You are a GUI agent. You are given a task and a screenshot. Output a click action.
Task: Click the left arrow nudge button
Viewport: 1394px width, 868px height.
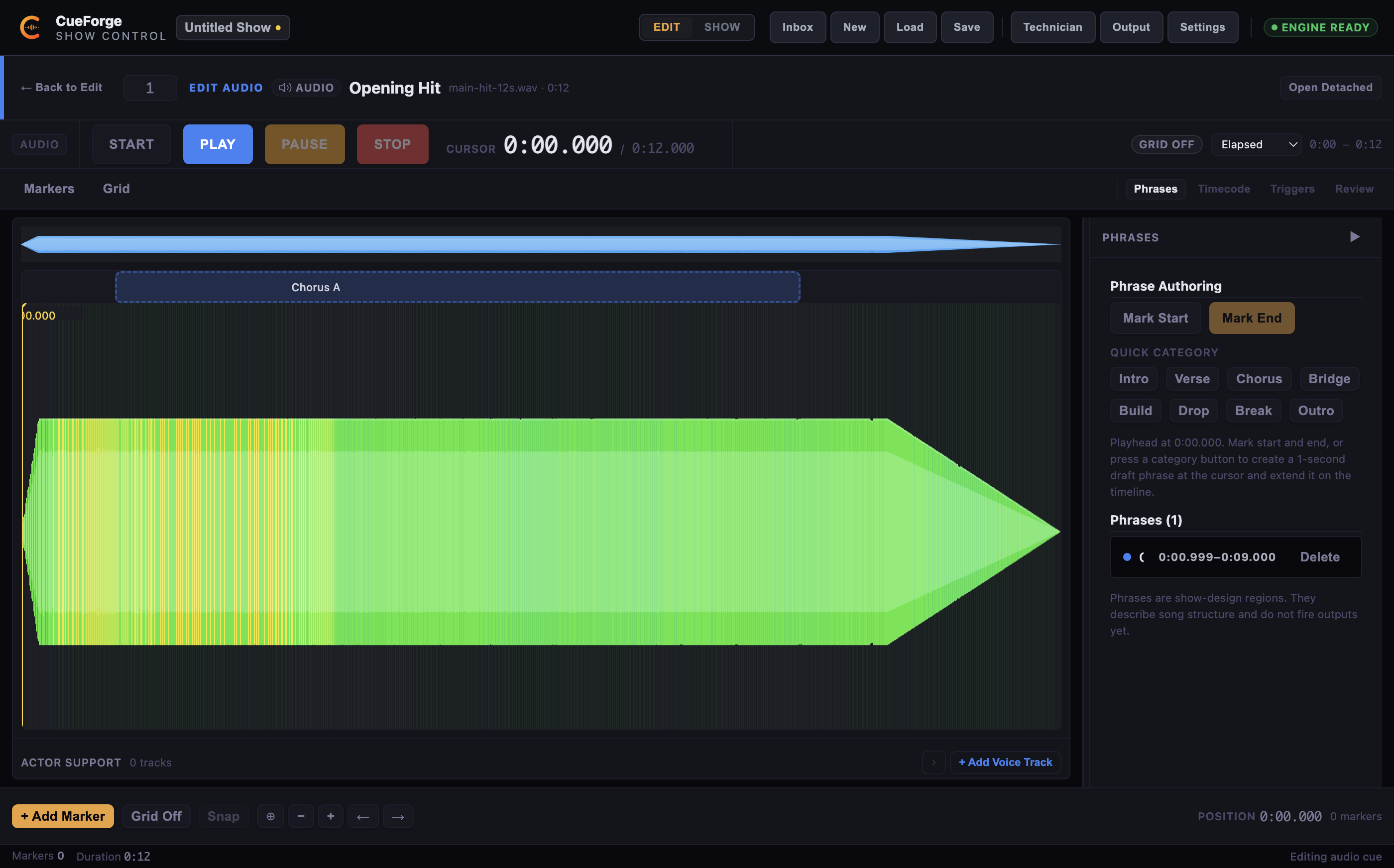coord(363,816)
